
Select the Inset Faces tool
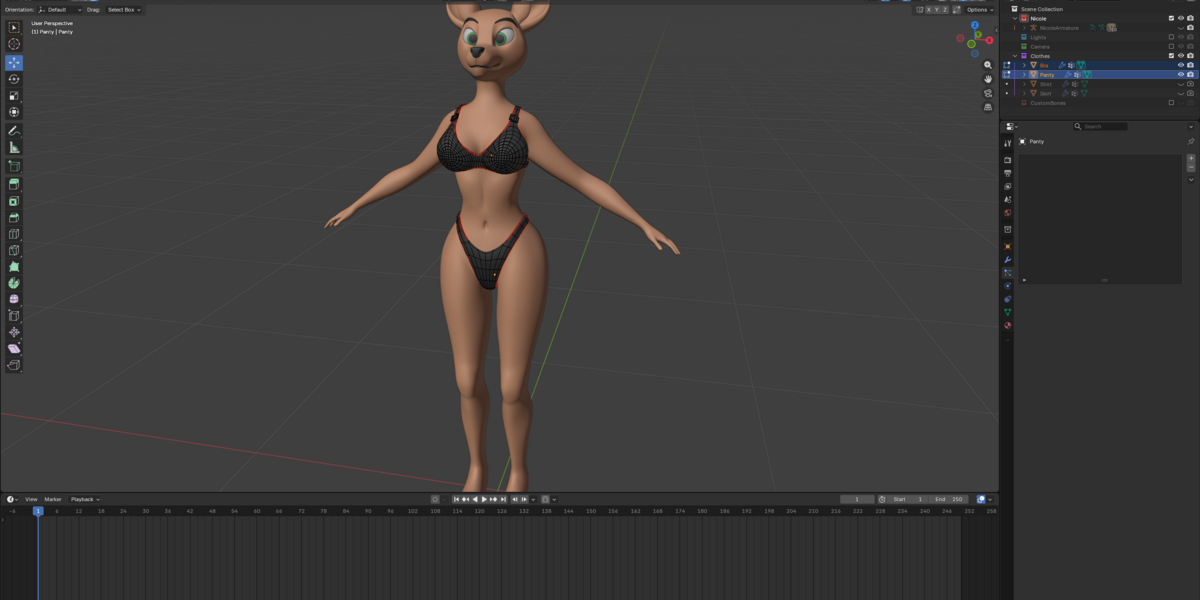pos(14,201)
